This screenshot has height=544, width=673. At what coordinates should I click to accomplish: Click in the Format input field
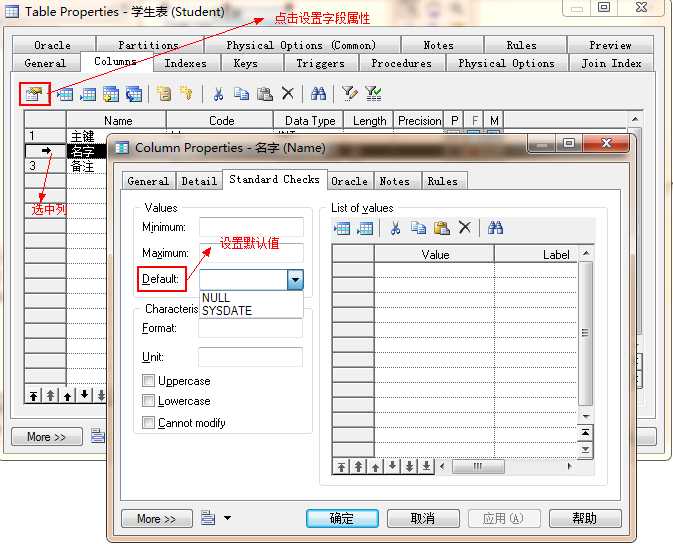tap(250, 328)
